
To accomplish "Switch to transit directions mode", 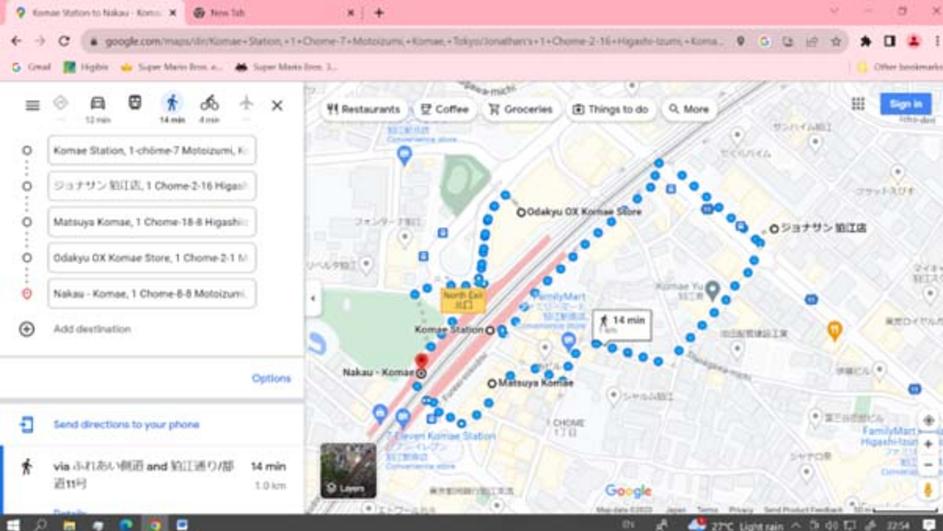I will pos(135,103).
